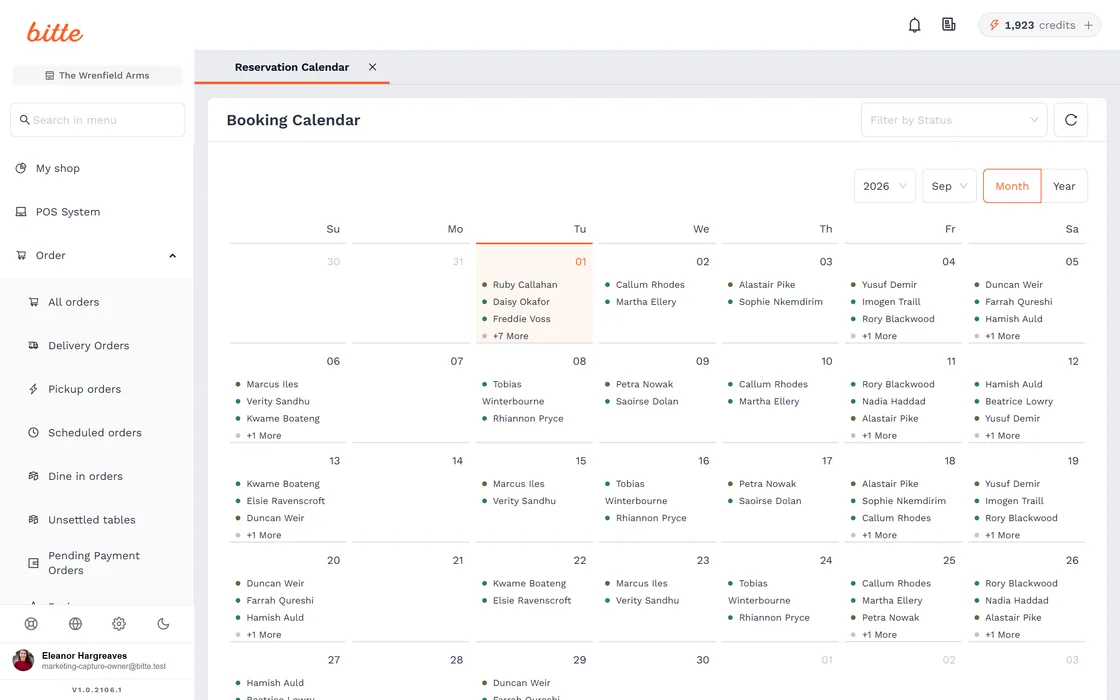The width and height of the screenshot is (1120, 700).
Task: Toggle dark mode moon icon
Action: [163, 624]
